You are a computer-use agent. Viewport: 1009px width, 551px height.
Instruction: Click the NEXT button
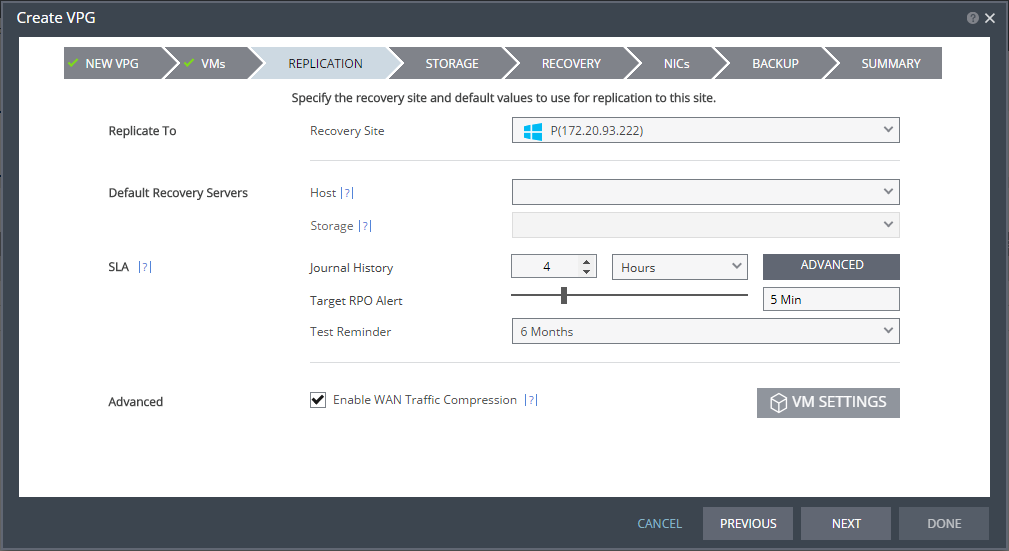coord(846,523)
